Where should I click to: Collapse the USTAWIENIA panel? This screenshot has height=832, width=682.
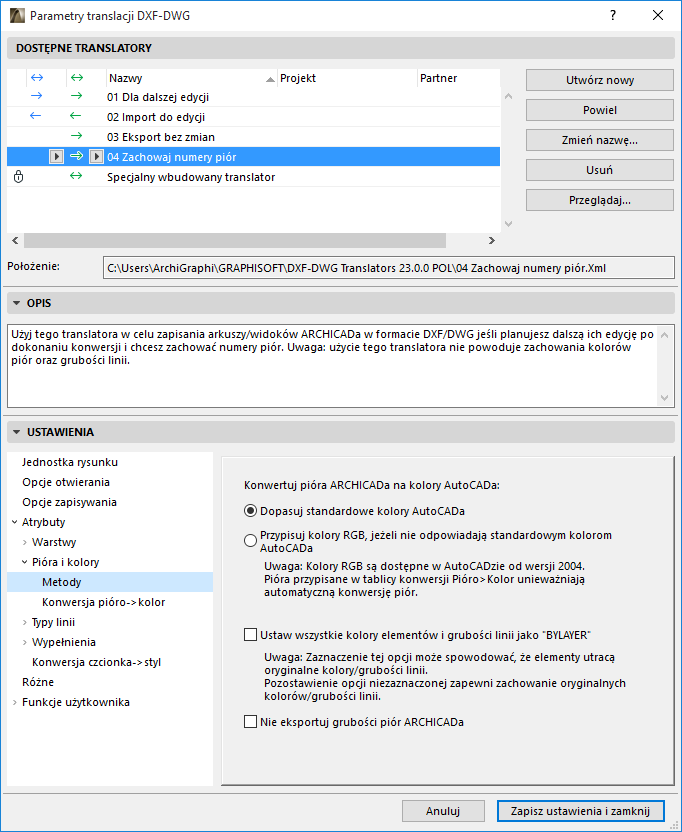[16, 432]
